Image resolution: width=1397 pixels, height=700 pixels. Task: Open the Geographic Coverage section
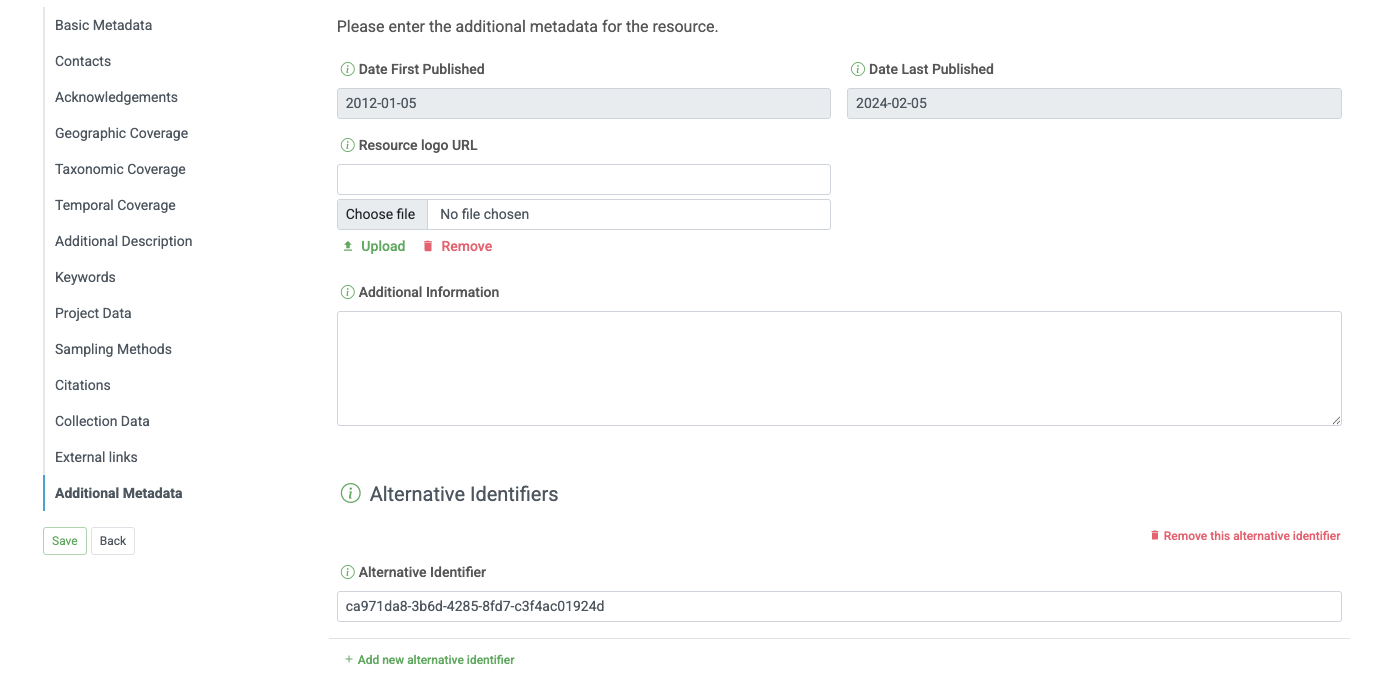121,133
